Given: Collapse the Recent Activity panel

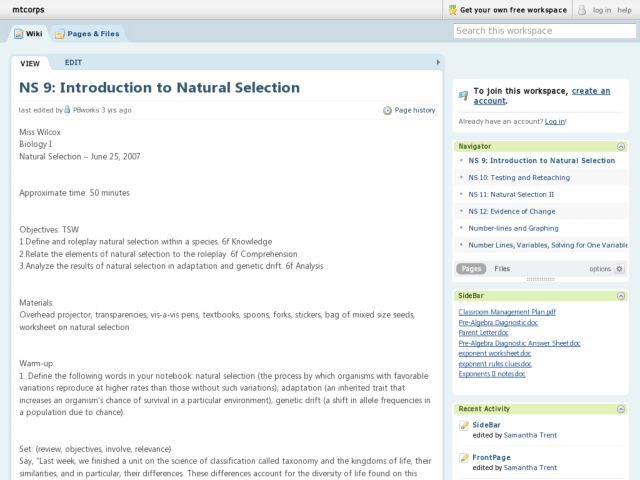Looking at the screenshot, I should click(621, 409).
